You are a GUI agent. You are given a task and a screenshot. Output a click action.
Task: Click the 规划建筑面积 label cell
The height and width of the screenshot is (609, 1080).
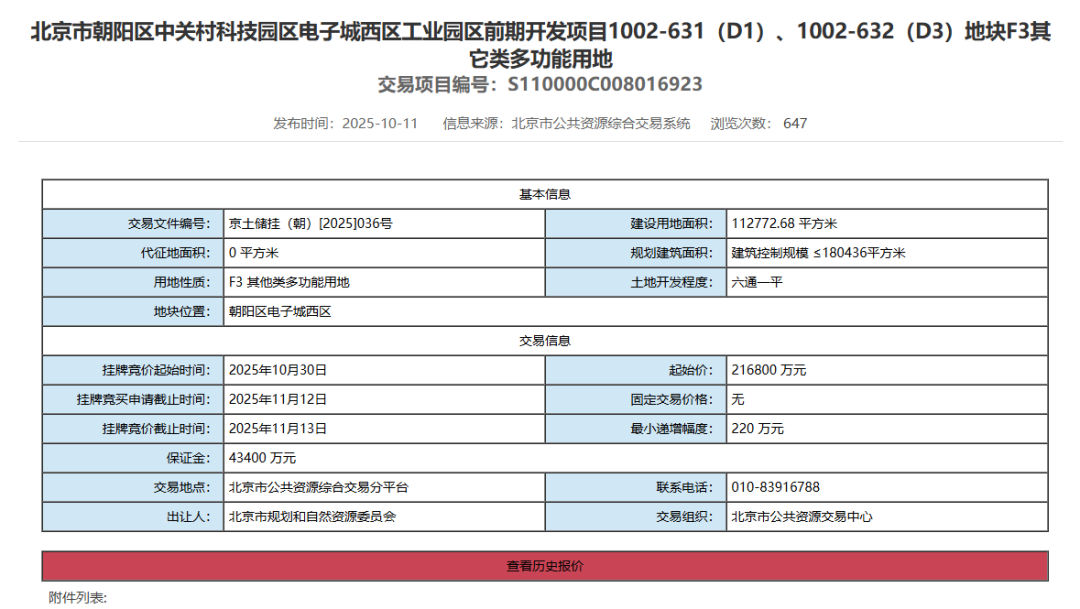click(636, 253)
